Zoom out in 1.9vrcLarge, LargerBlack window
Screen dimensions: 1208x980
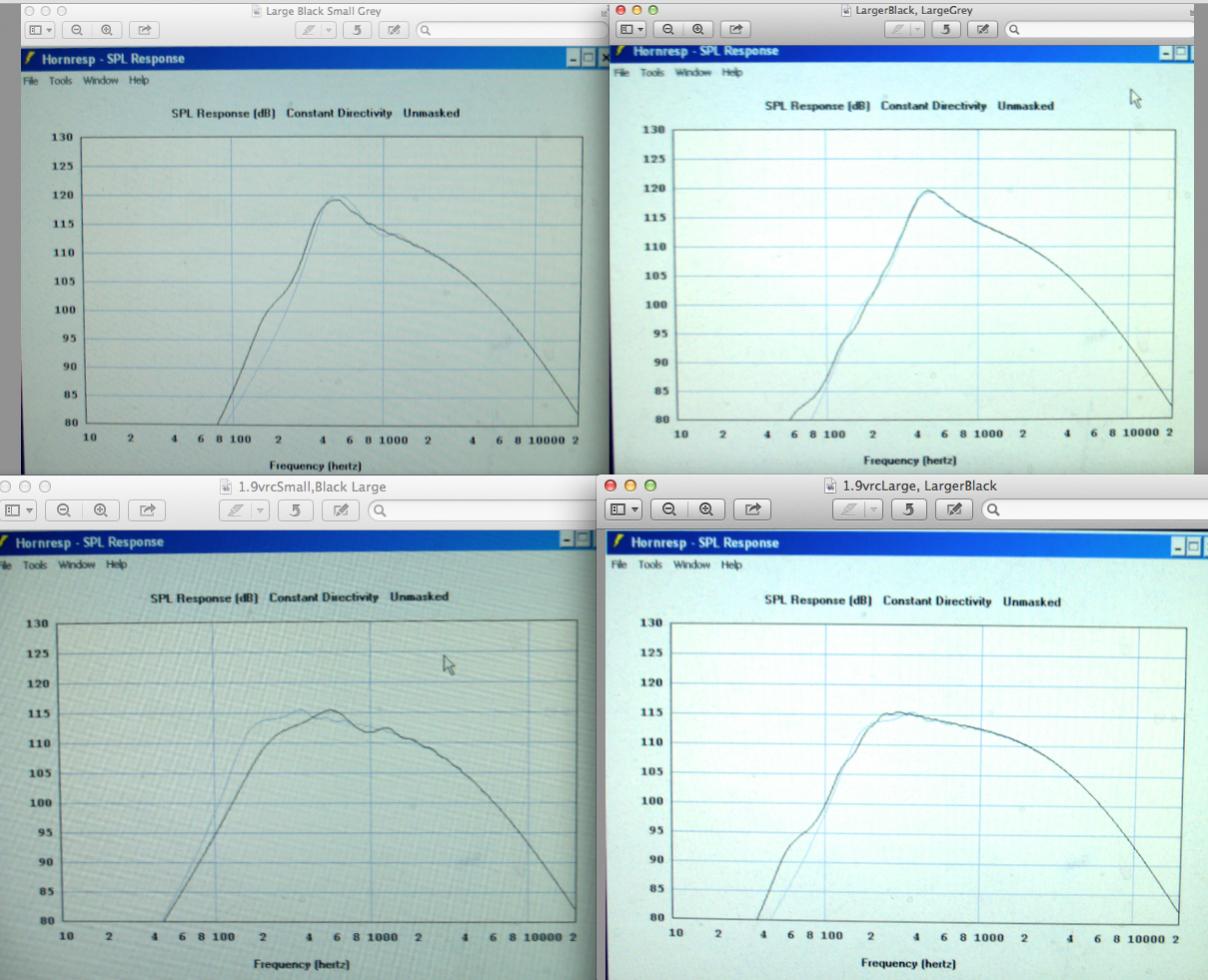point(669,509)
